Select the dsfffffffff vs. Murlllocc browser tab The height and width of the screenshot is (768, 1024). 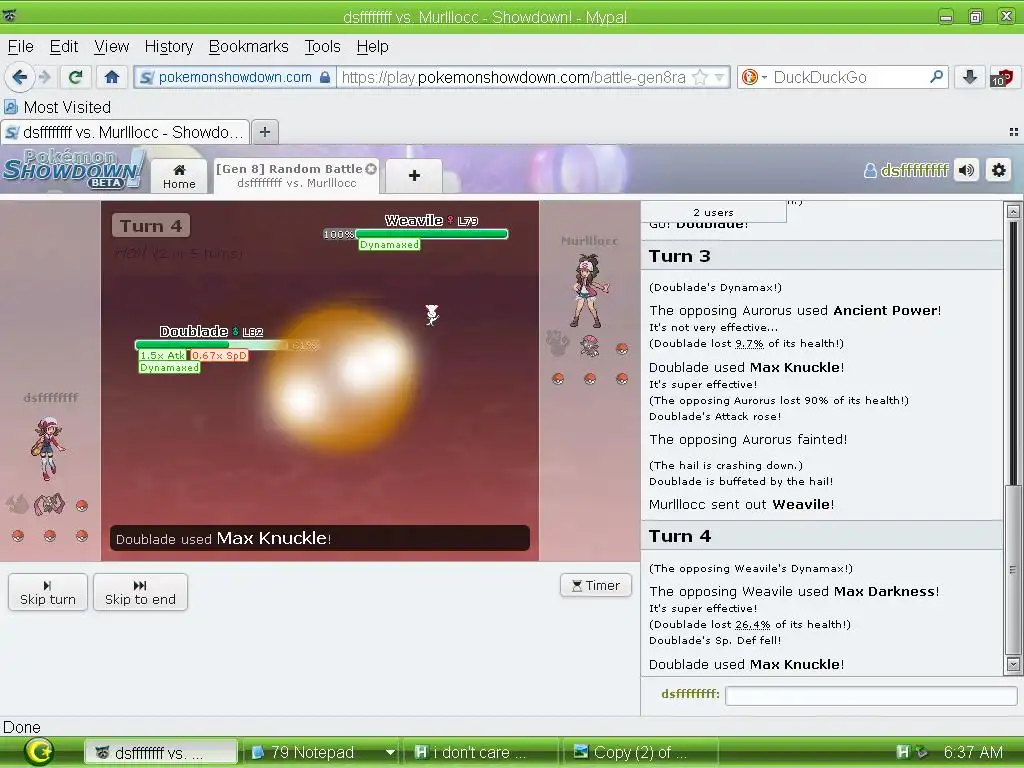coord(125,132)
